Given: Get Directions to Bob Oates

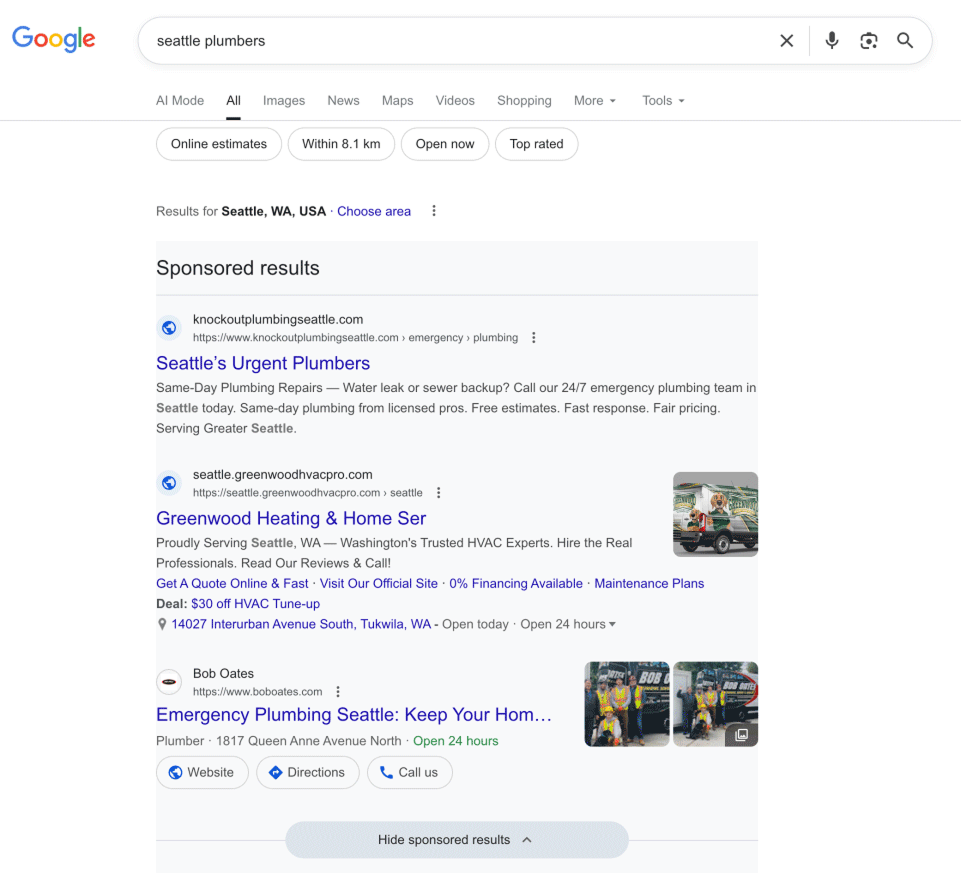Looking at the screenshot, I should 308,773.
